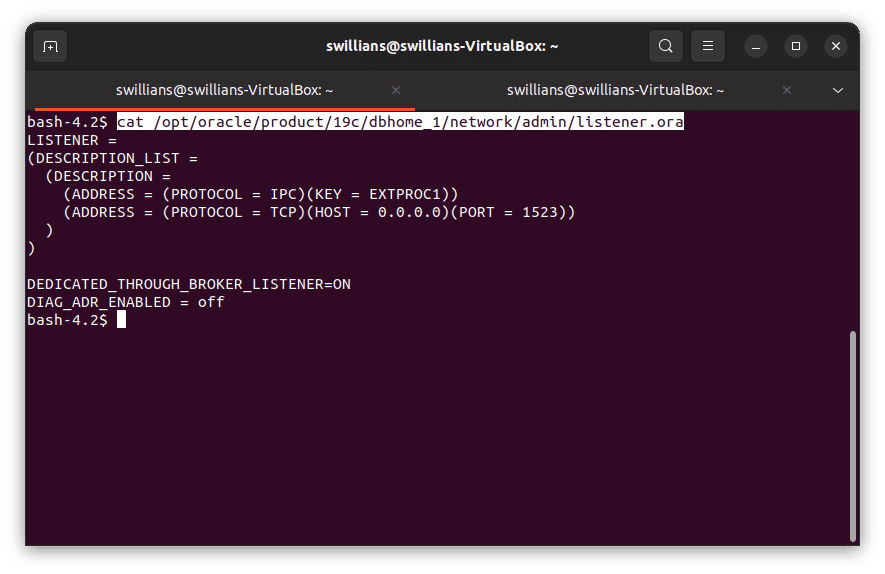Open the hamburger menu in header bar
This screenshot has width=885, height=574.
[x=707, y=46]
